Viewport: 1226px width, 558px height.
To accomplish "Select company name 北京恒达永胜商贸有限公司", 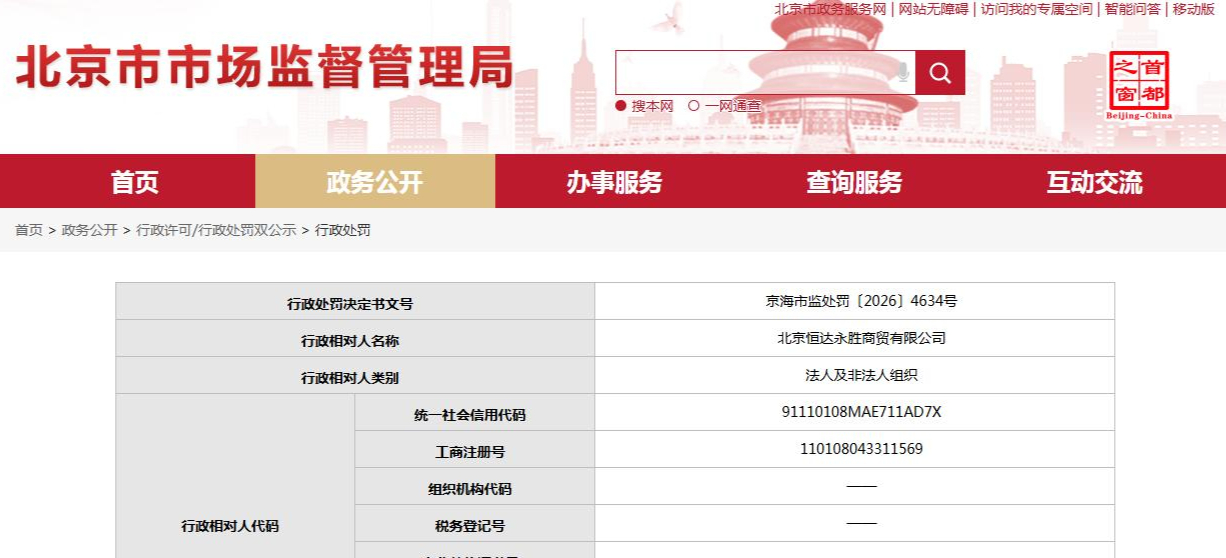I will coord(861,338).
